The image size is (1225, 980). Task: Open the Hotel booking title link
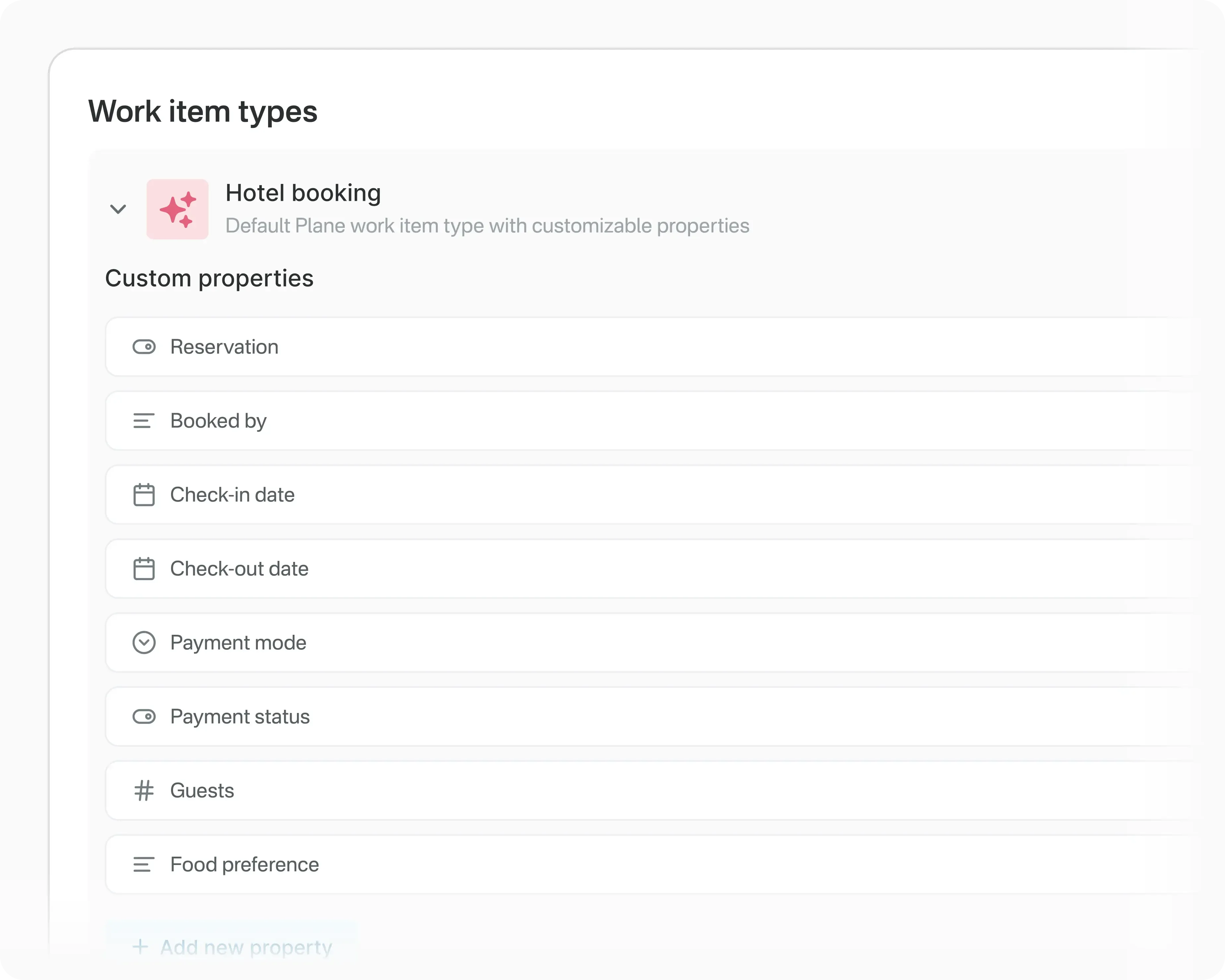pyautogui.click(x=303, y=193)
